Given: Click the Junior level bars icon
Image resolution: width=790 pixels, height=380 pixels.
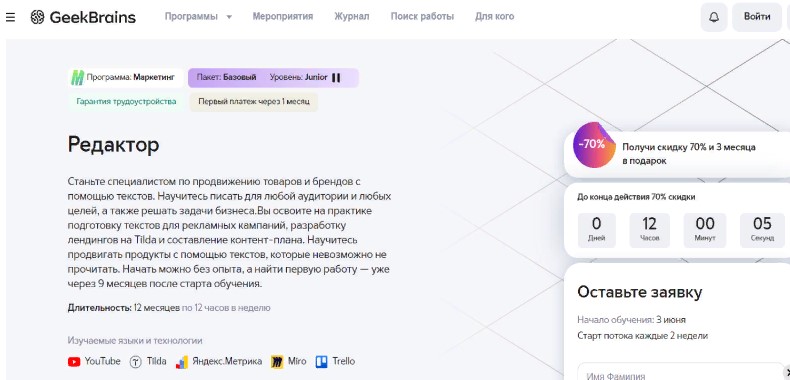Looking at the screenshot, I should coord(336,78).
